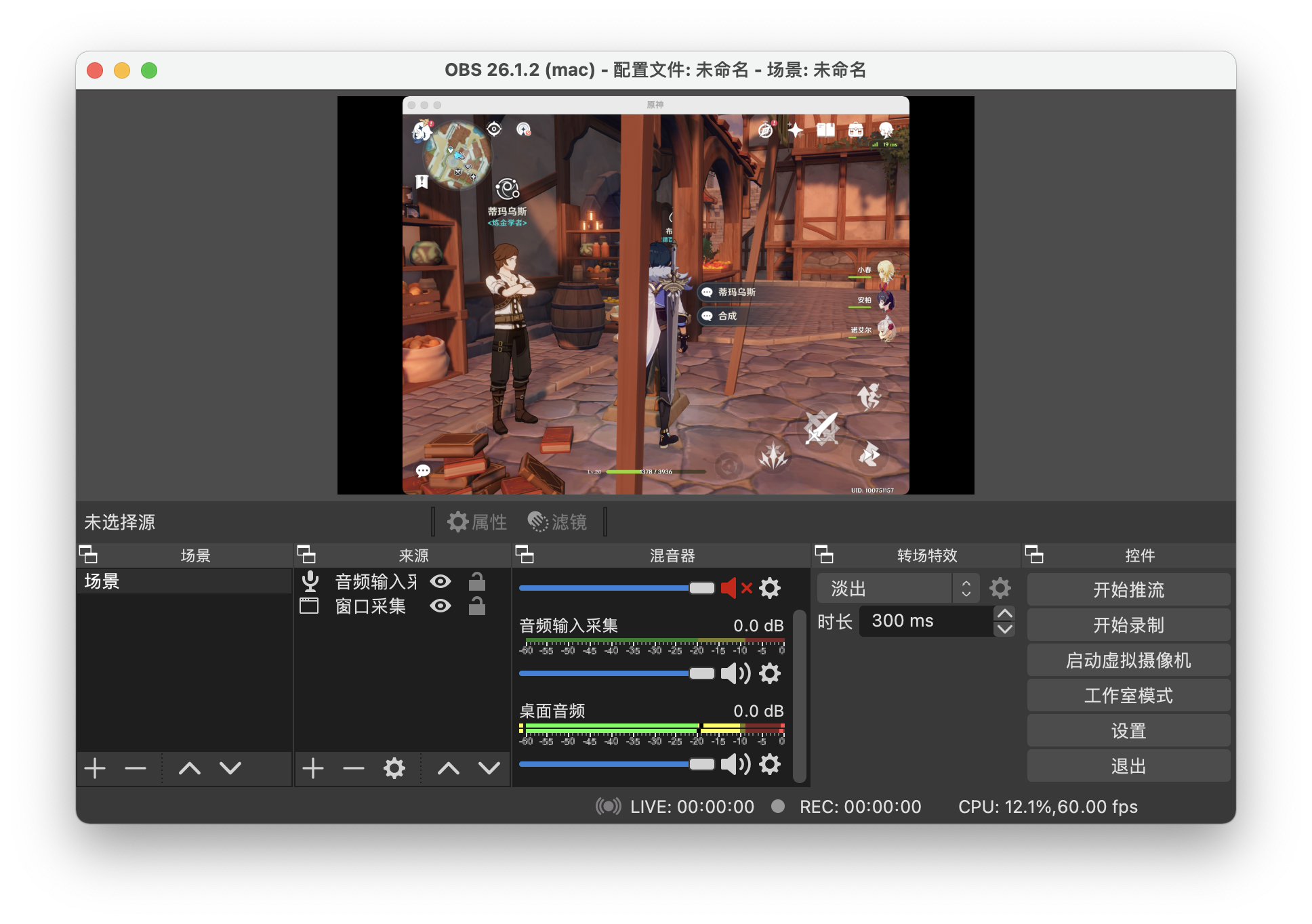This screenshot has width=1312, height=924.
Task: Open 音频输入采集 mixer settings gear
Action: (x=770, y=673)
